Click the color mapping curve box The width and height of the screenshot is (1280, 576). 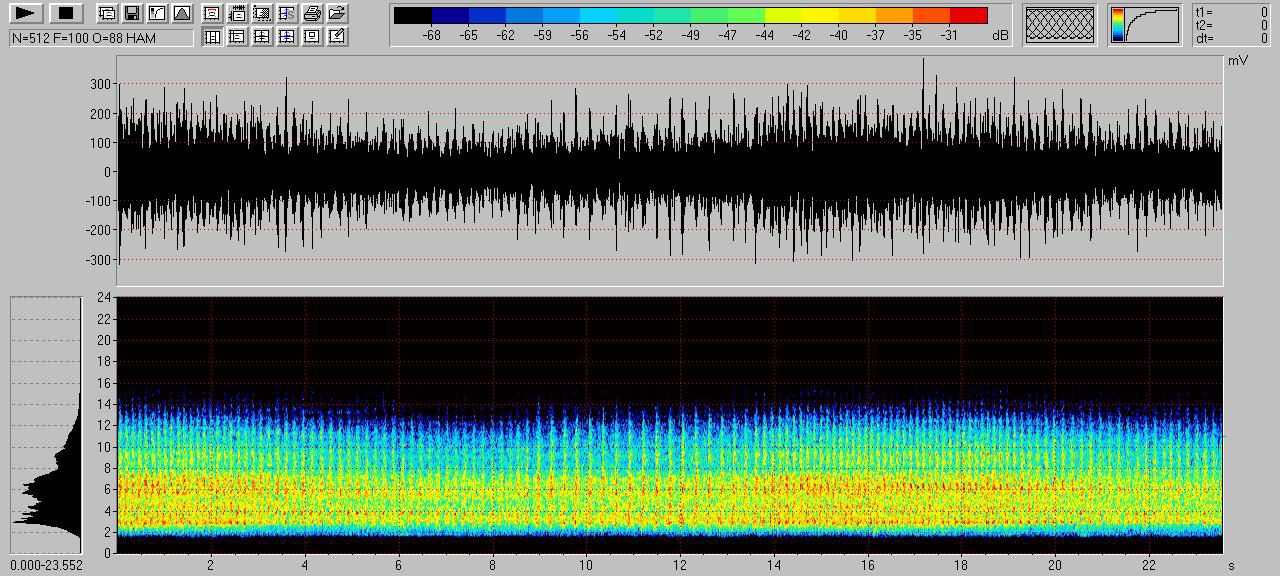pyautogui.click(x=1144, y=25)
